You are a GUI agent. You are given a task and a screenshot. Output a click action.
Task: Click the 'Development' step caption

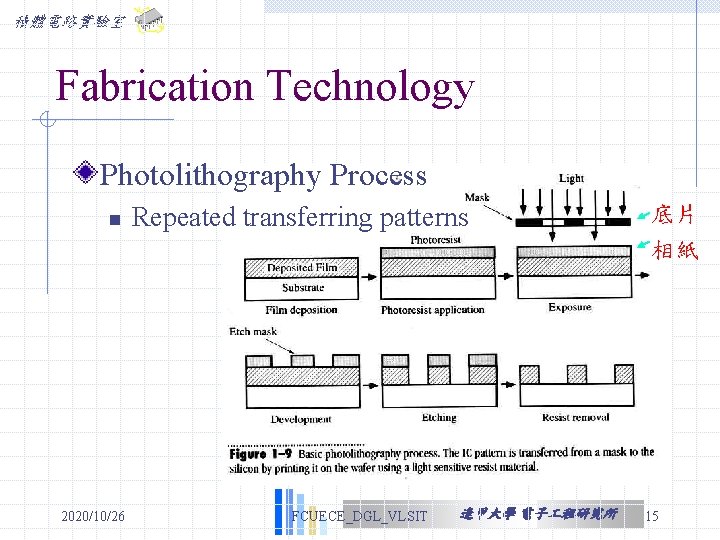pyautogui.click(x=301, y=419)
